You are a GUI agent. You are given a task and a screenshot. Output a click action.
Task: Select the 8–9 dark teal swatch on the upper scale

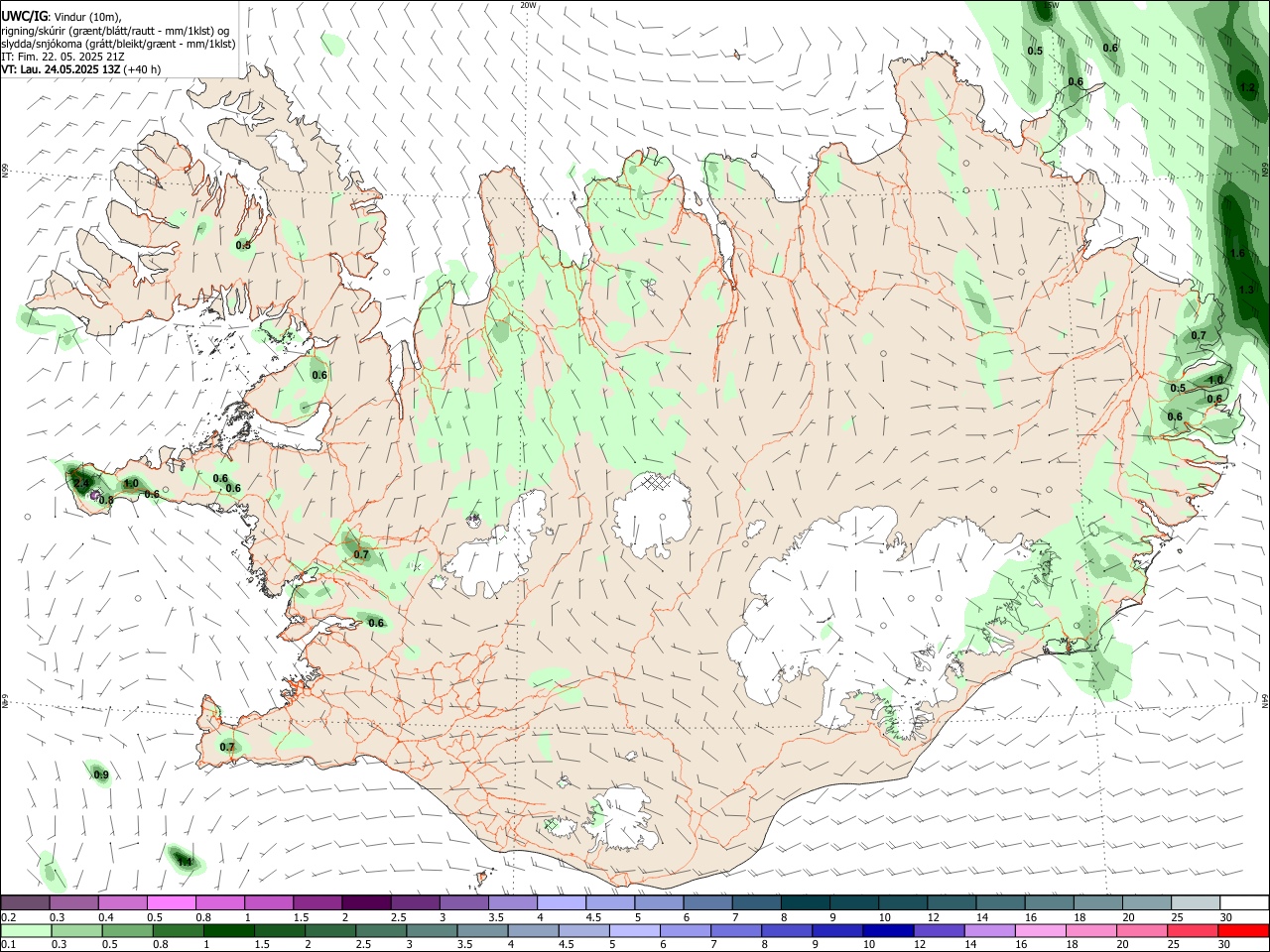click(805, 903)
